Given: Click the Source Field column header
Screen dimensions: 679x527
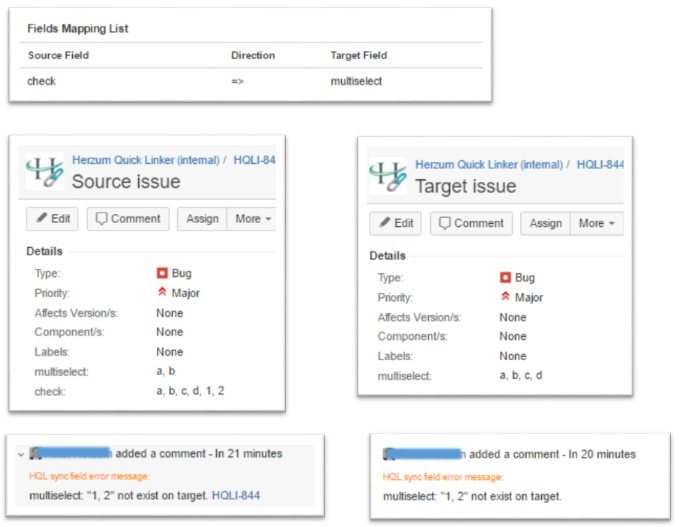Looking at the screenshot, I should click(x=58, y=55).
